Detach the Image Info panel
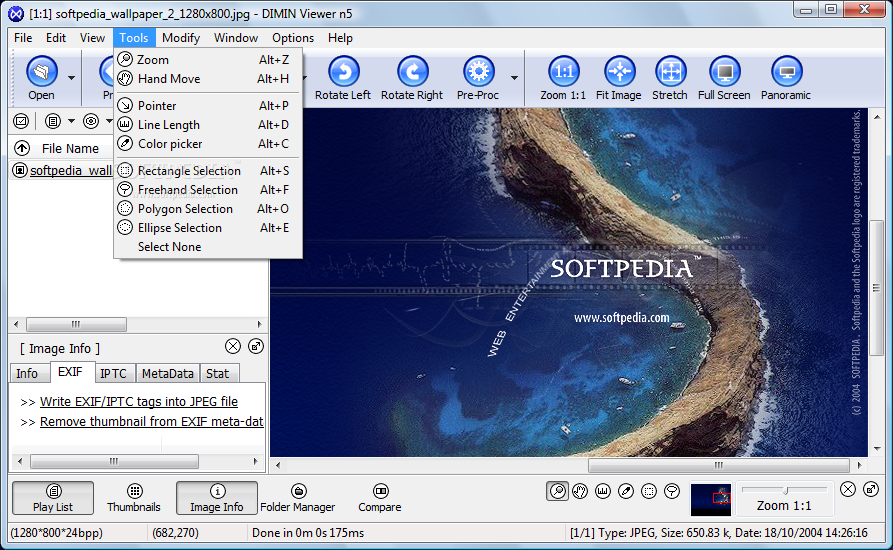Image resolution: width=893 pixels, height=550 pixels. (x=256, y=346)
